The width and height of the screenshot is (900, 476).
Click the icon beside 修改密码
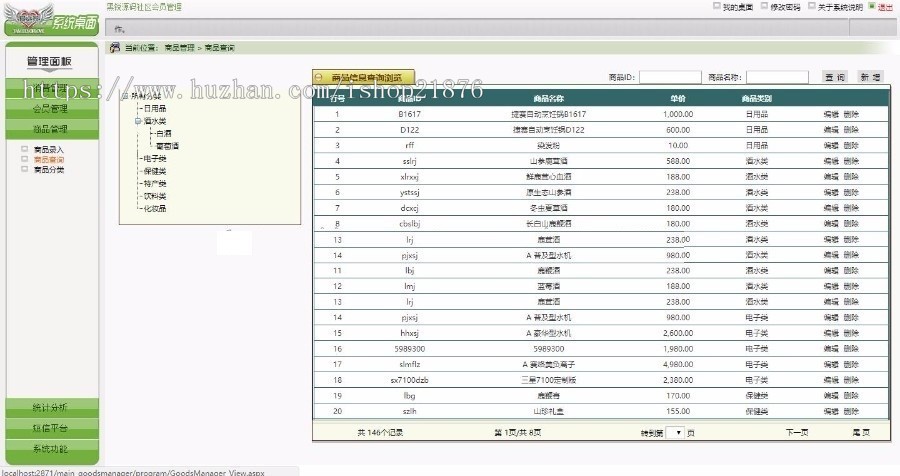(765, 6)
